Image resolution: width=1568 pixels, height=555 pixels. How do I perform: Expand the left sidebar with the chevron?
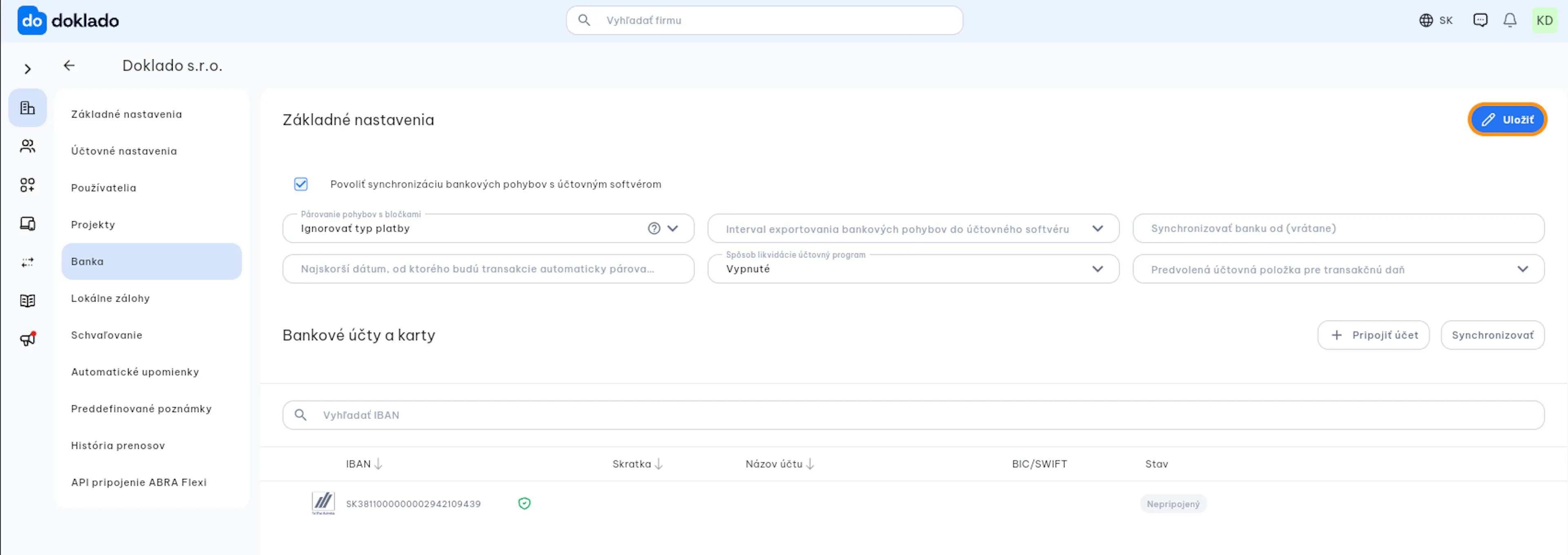(x=27, y=69)
